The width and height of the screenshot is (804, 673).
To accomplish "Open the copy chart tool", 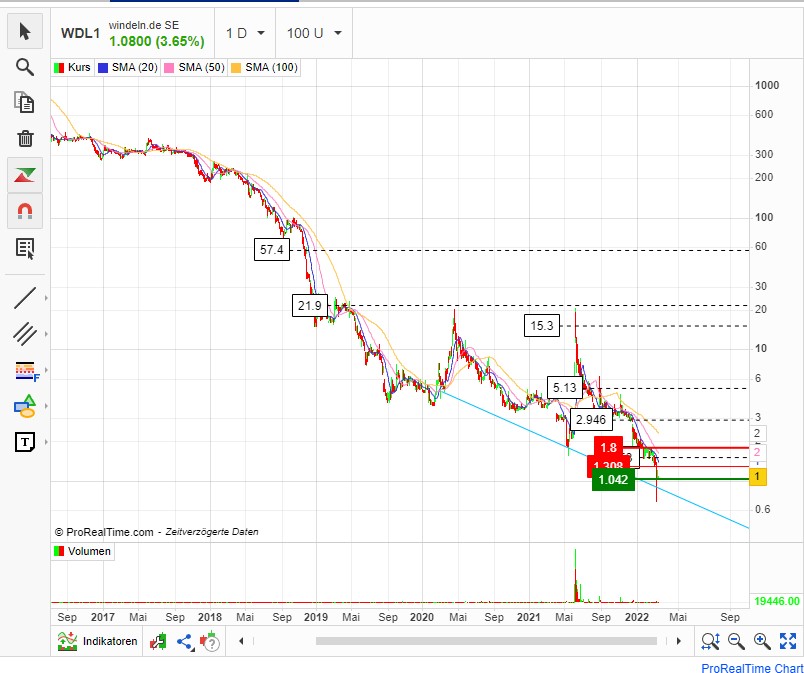I will point(24,103).
